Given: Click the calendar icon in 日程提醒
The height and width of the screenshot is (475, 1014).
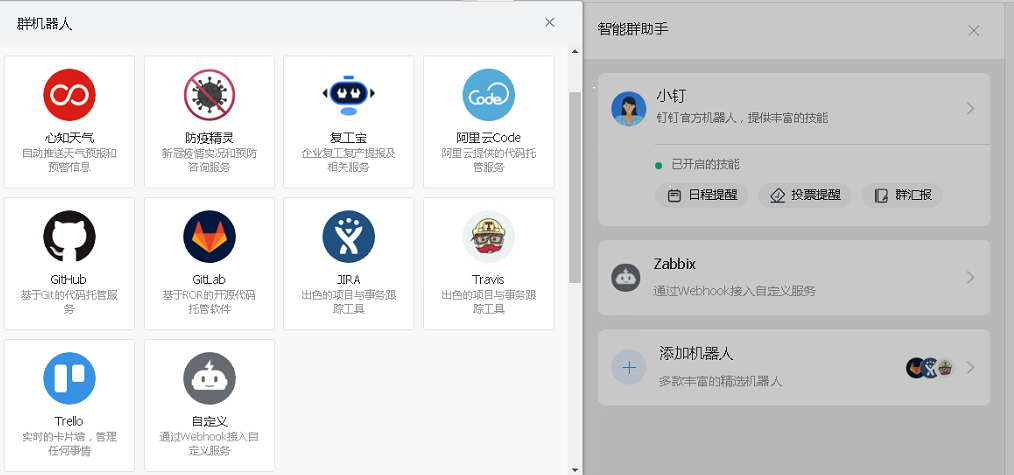Looking at the screenshot, I should [674, 196].
